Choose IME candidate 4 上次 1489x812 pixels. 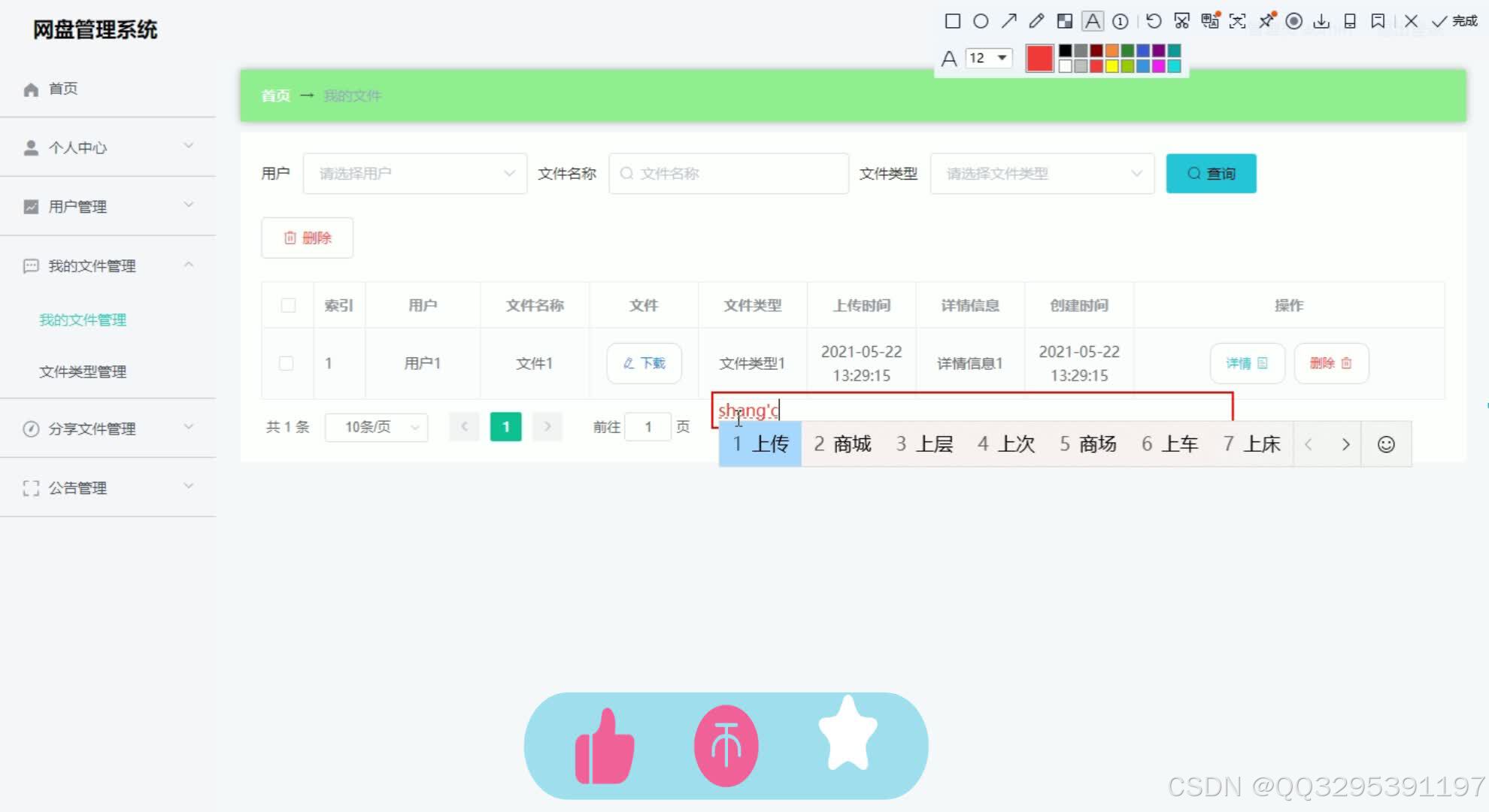point(1006,444)
